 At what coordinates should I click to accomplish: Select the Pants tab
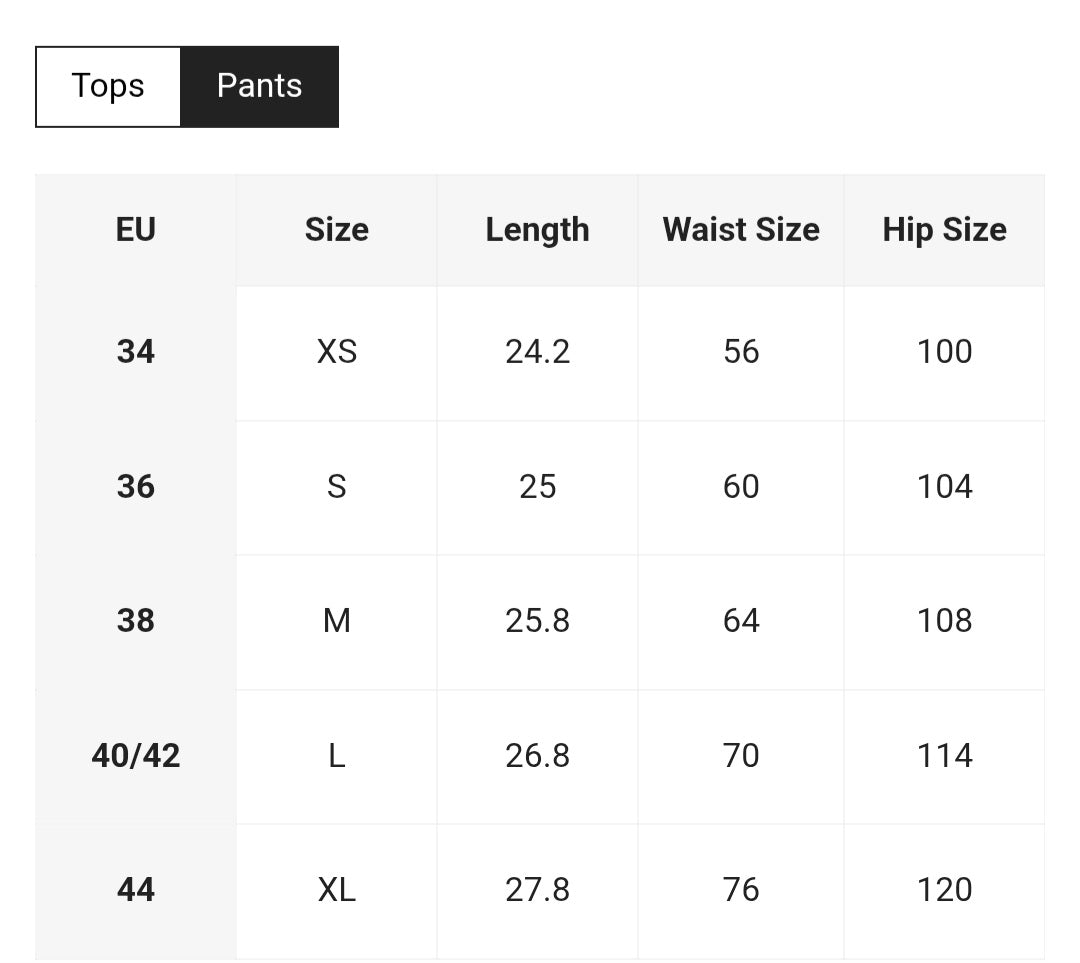pos(259,86)
